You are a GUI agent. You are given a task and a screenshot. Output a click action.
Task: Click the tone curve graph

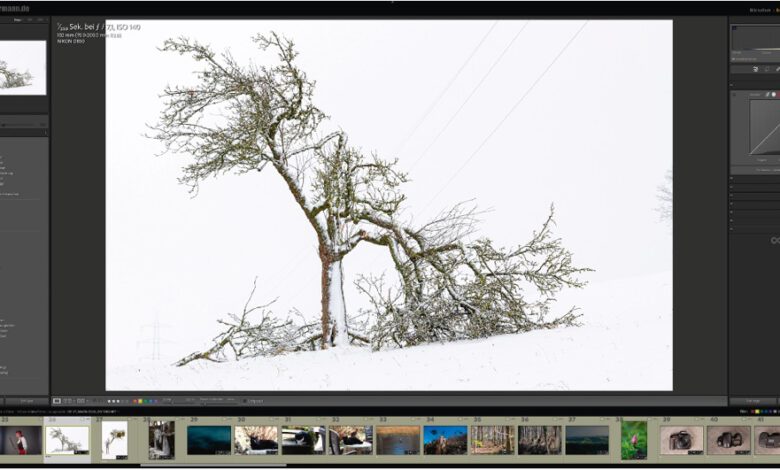point(765,127)
